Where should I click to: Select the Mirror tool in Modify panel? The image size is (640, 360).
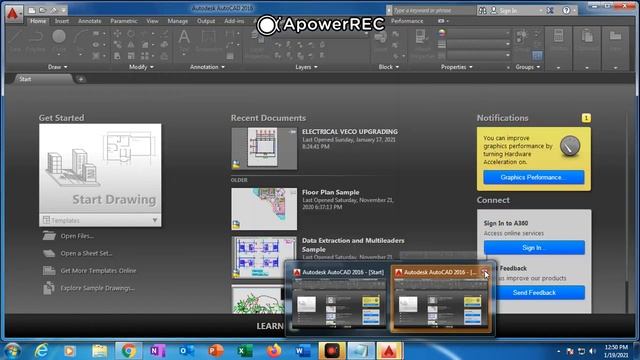[131, 44]
